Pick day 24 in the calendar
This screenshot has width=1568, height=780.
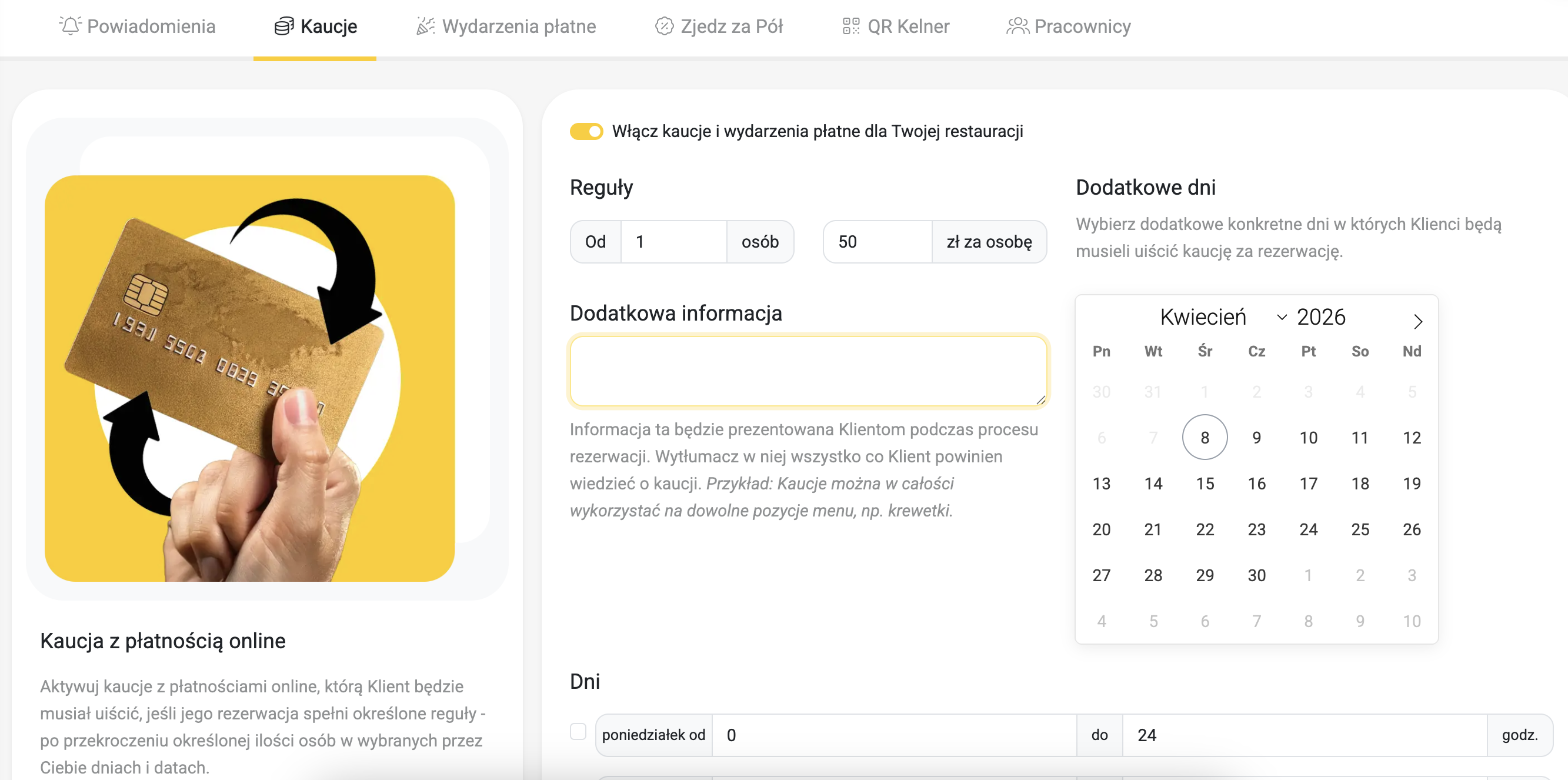coord(1307,529)
